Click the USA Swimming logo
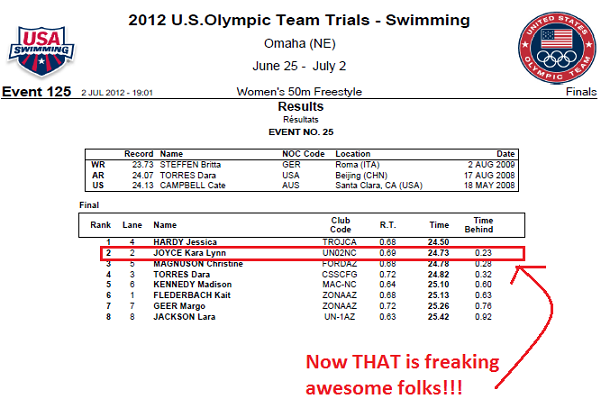 coord(42,51)
